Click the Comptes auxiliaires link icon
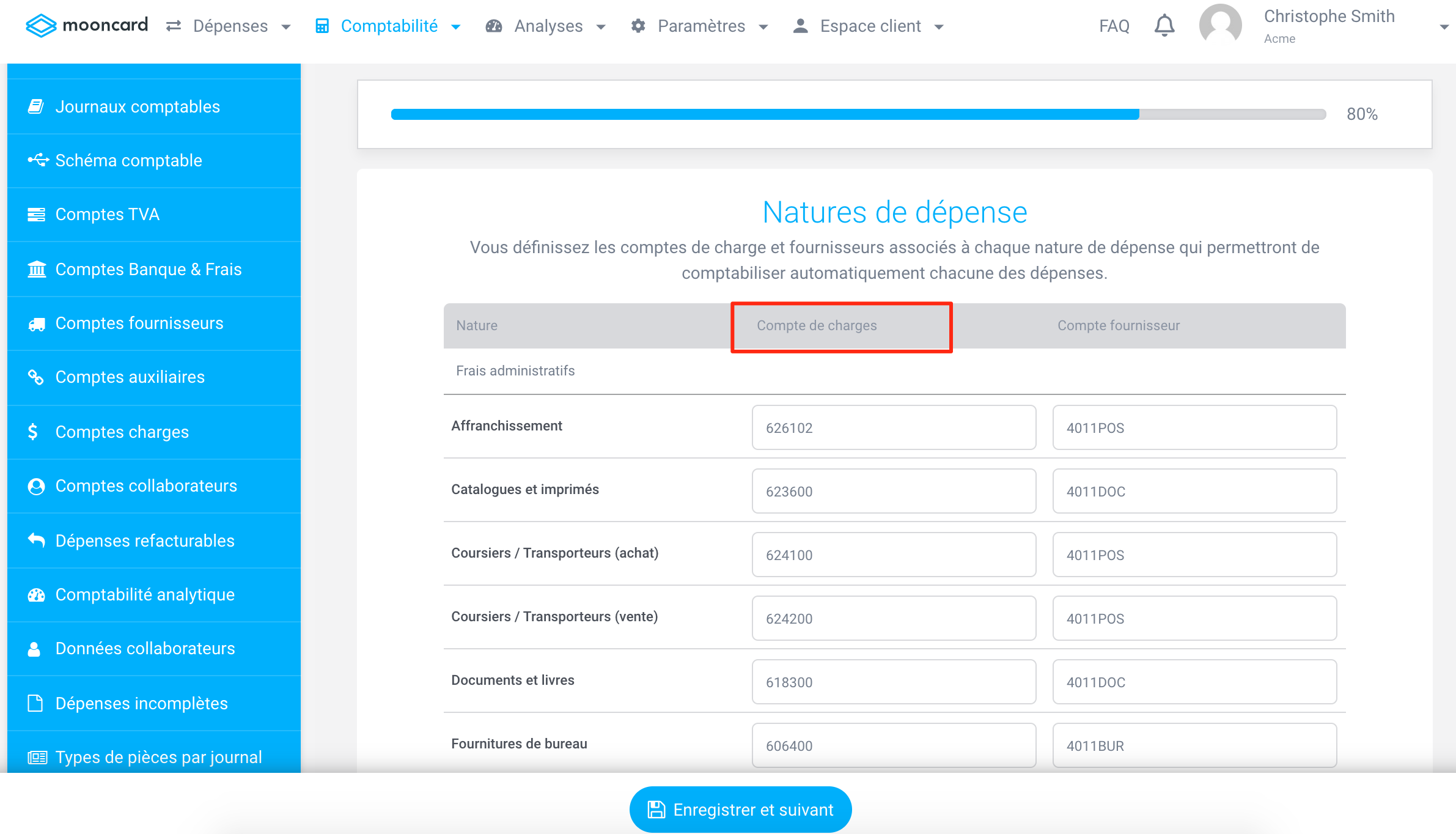 tap(36, 377)
